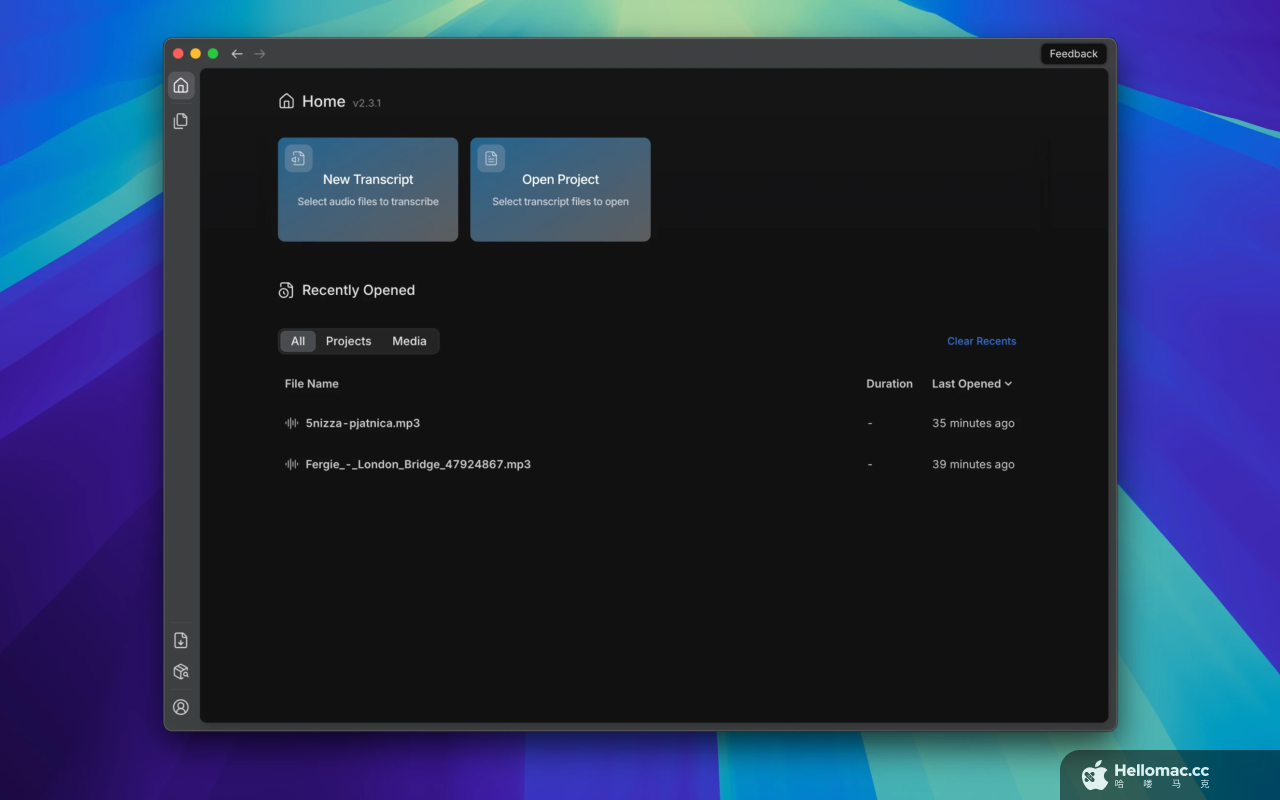Click the 39 minutes ago cell

click(973, 464)
